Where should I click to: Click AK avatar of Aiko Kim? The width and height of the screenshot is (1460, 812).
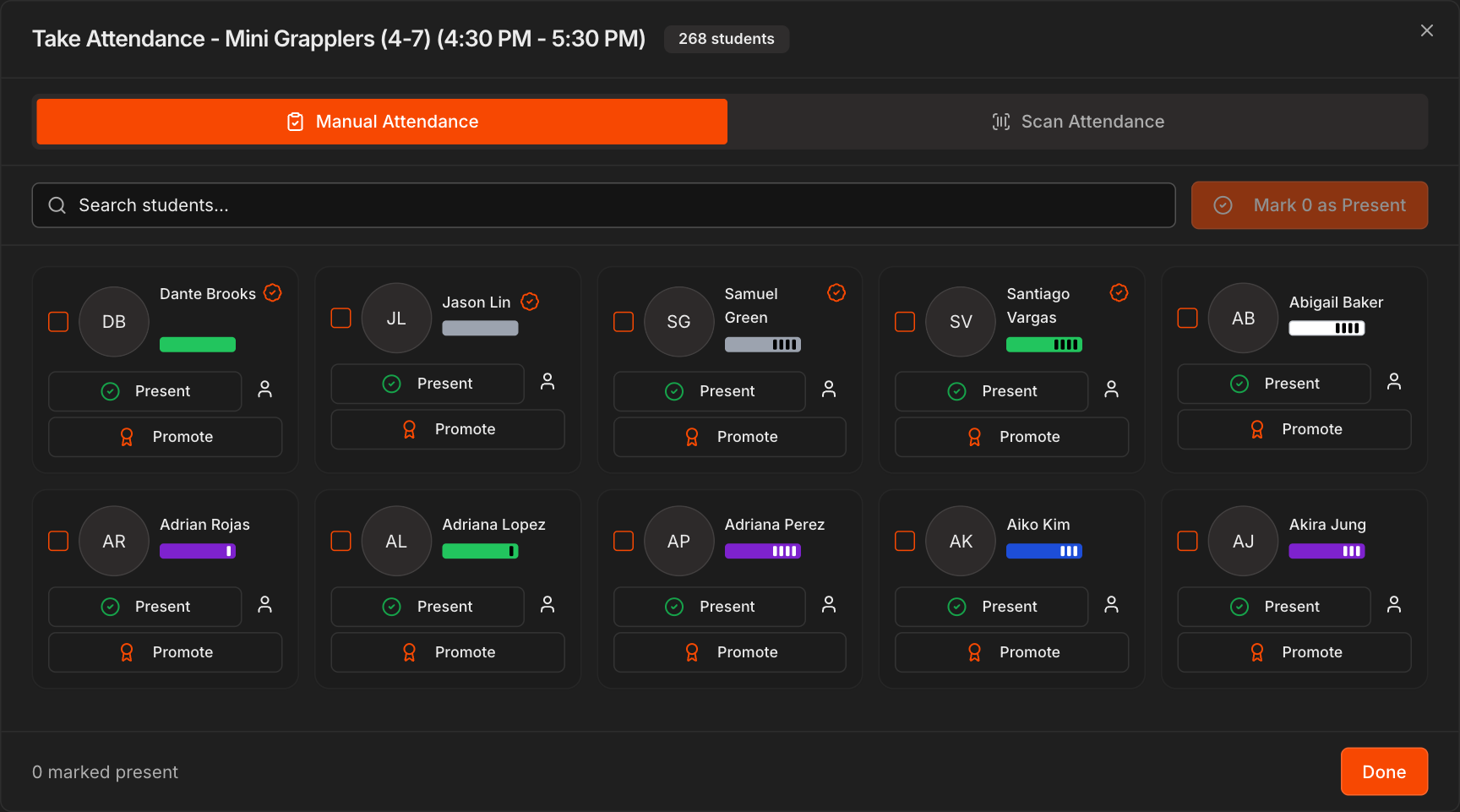pyautogui.click(x=961, y=541)
